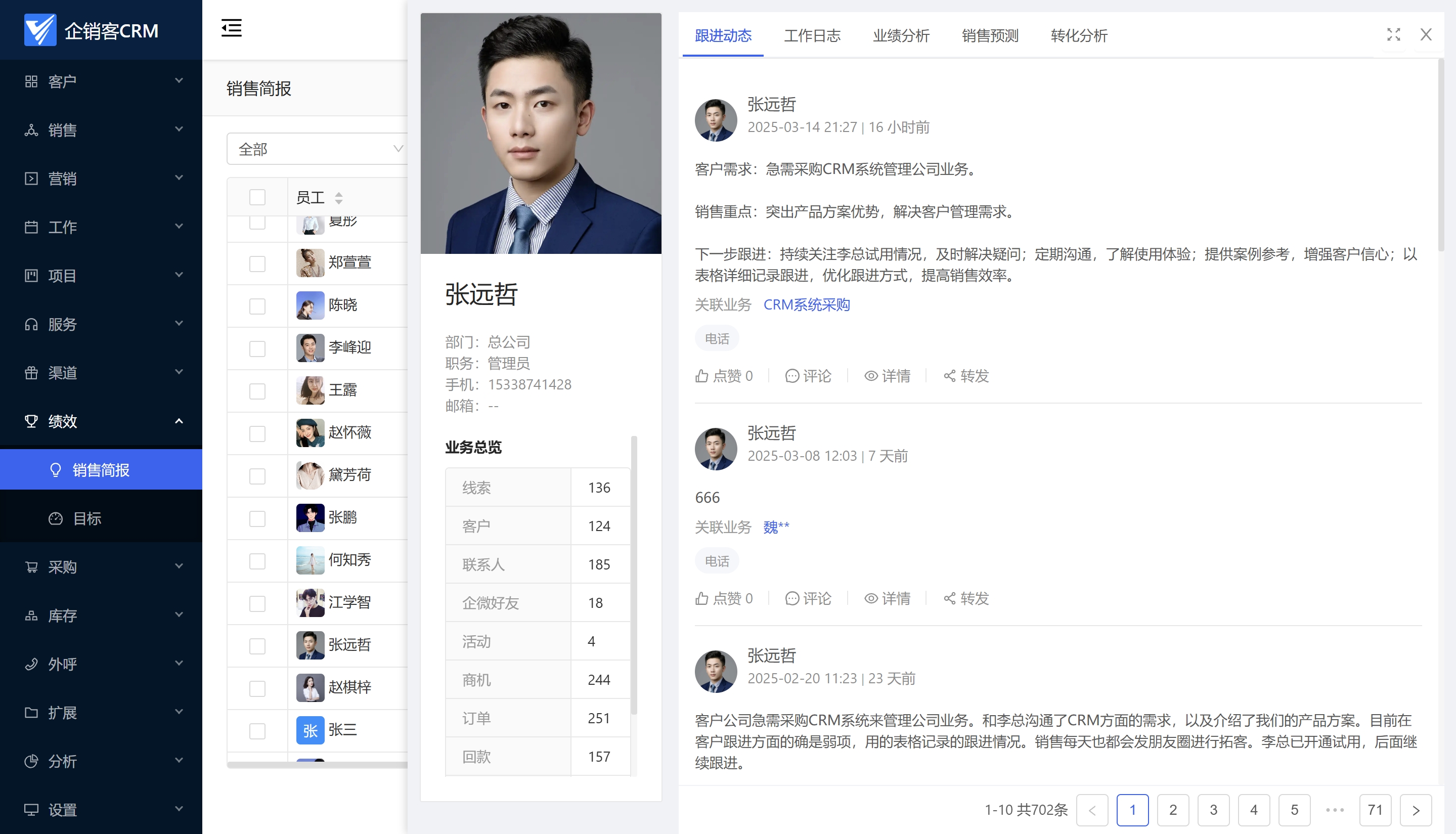
Task: Select the checkbox for 张鹏
Action: [257, 518]
